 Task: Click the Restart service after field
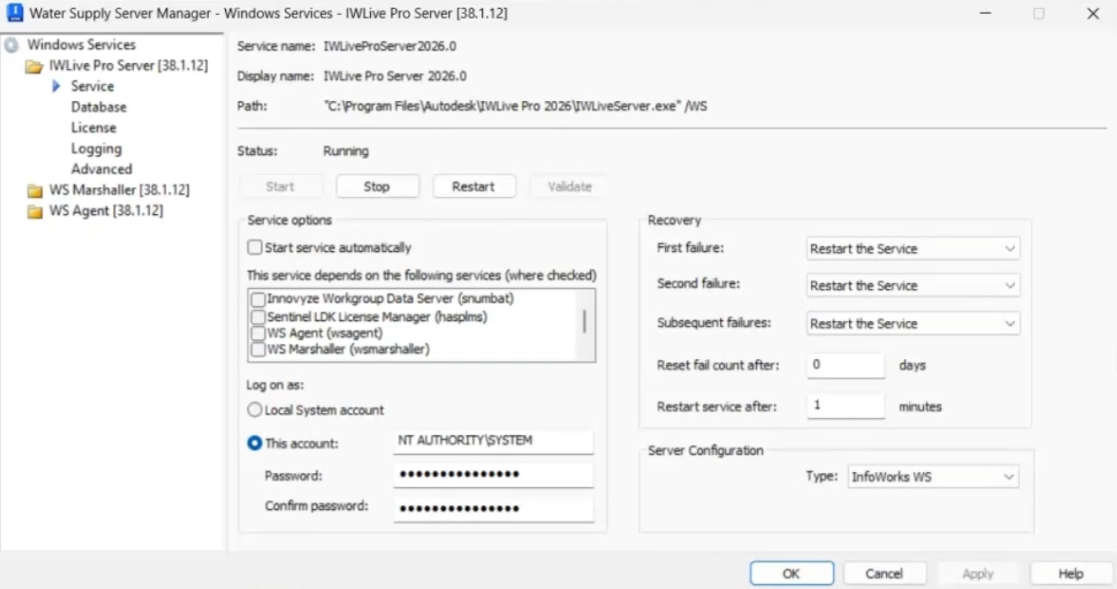click(846, 405)
